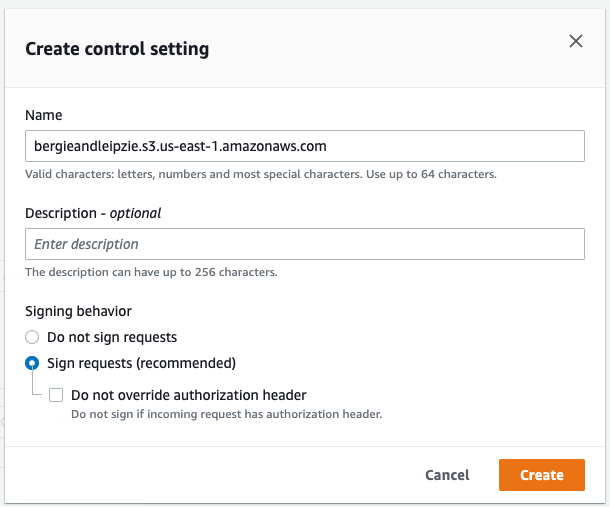The width and height of the screenshot is (610, 507).
Task: Click the bergieandleipzie S3 endpoint text
Action: pyautogui.click(x=180, y=146)
